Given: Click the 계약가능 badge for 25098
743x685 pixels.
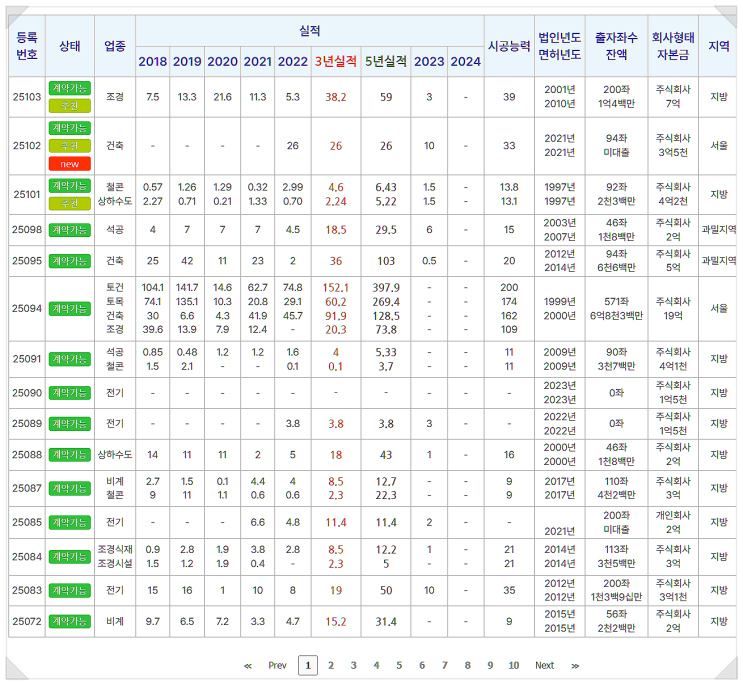Looking at the screenshot, I should click(x=70, y=230).
